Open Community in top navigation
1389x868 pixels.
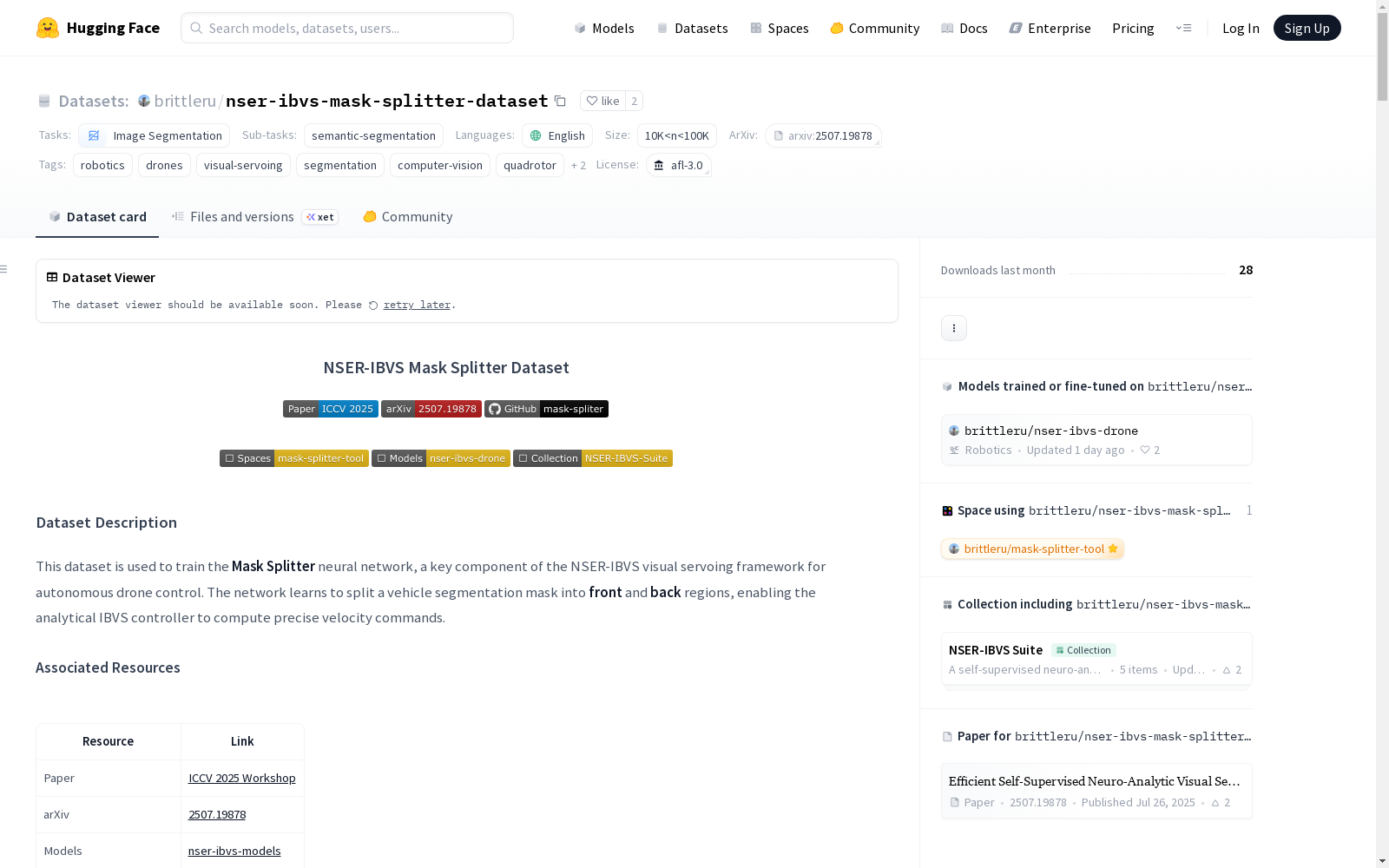pos(875,28)
